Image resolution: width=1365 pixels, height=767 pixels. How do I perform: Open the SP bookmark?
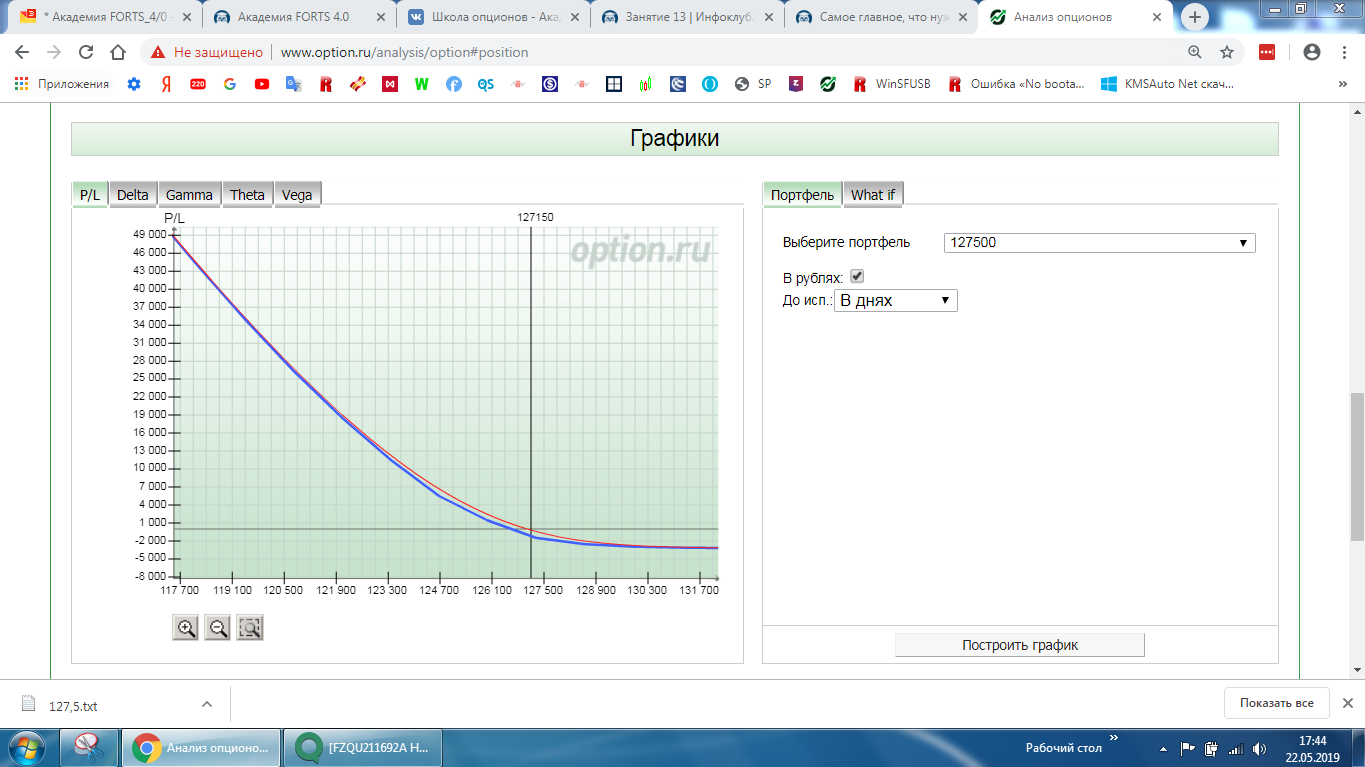pos(753,84)
